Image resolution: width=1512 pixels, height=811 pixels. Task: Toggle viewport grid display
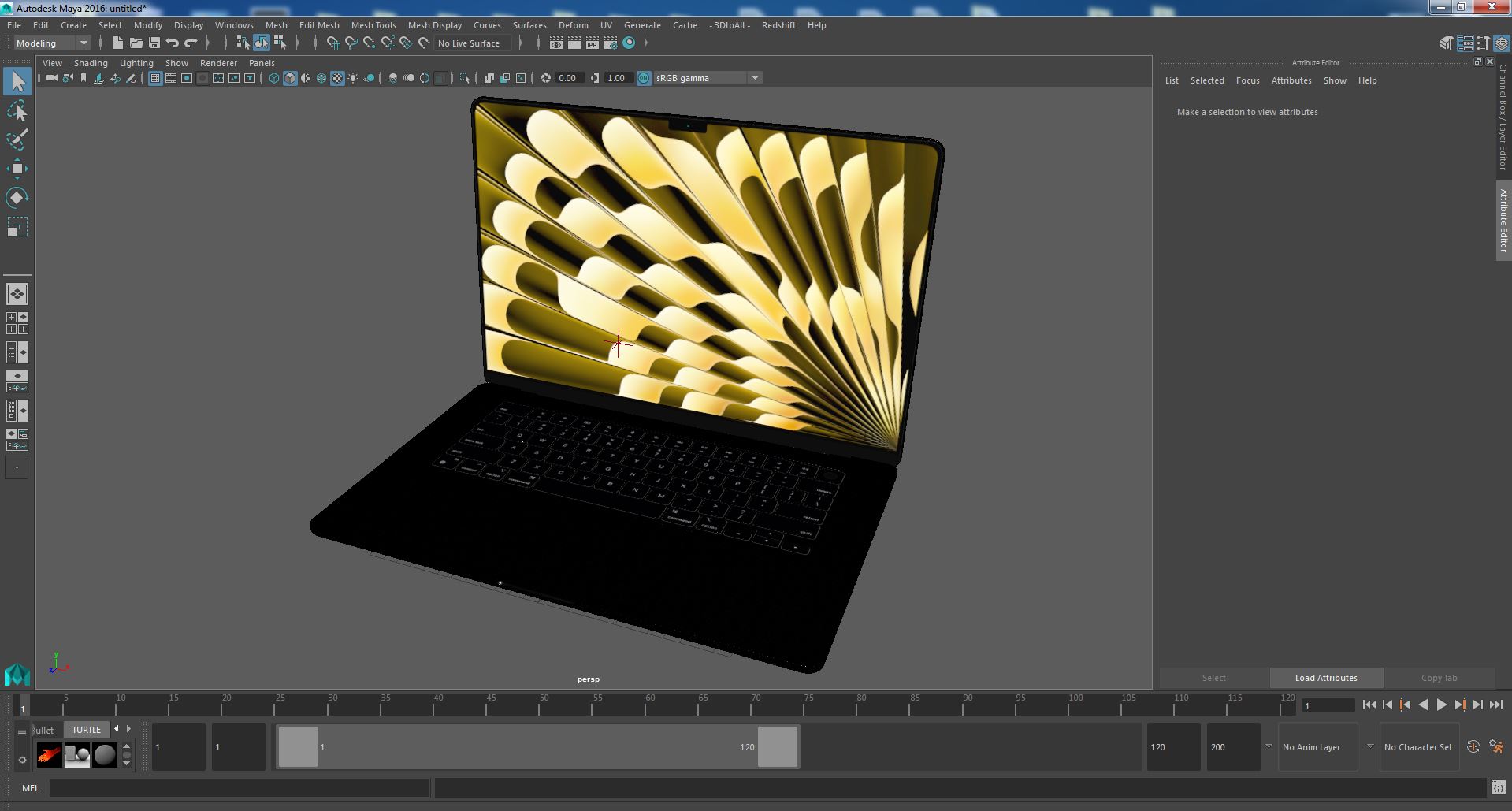[x=155, y=78]
